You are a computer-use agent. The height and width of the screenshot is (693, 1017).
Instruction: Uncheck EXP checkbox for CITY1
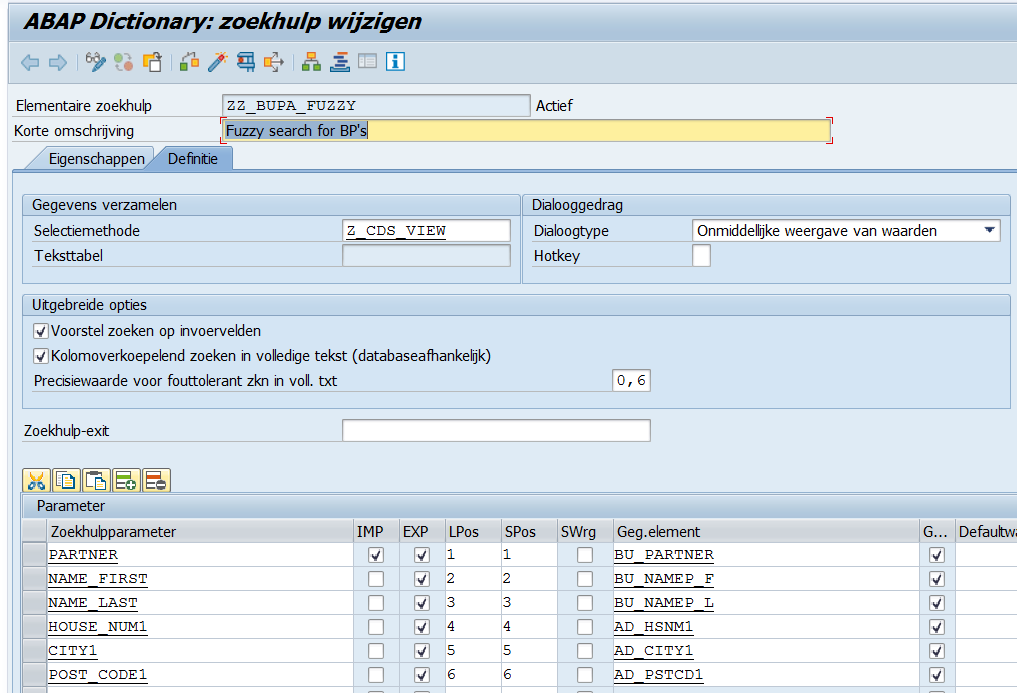(422, 651)
